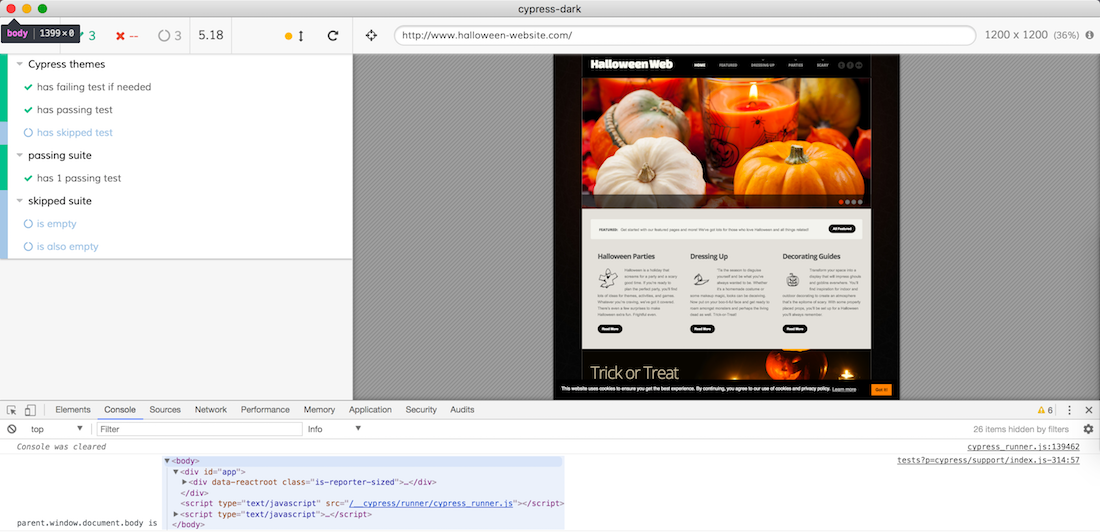Open the DevTools three-dot menu
The width and height of the screenshot is (1100, 532).
1069,410
